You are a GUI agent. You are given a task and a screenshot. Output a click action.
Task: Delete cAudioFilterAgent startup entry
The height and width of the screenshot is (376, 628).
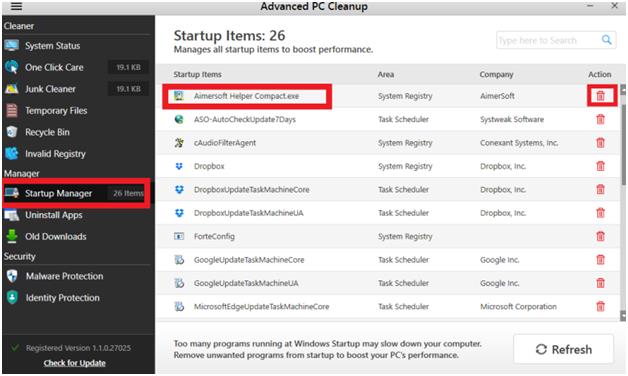[x=600, y=143]
